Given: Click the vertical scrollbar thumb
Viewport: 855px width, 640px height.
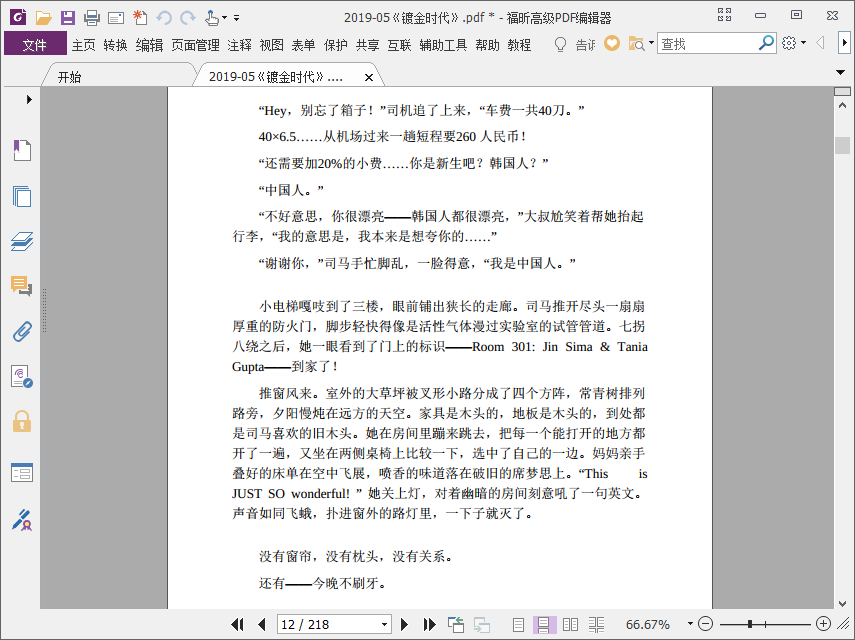Looking at the screenshot, I should 842,145.
